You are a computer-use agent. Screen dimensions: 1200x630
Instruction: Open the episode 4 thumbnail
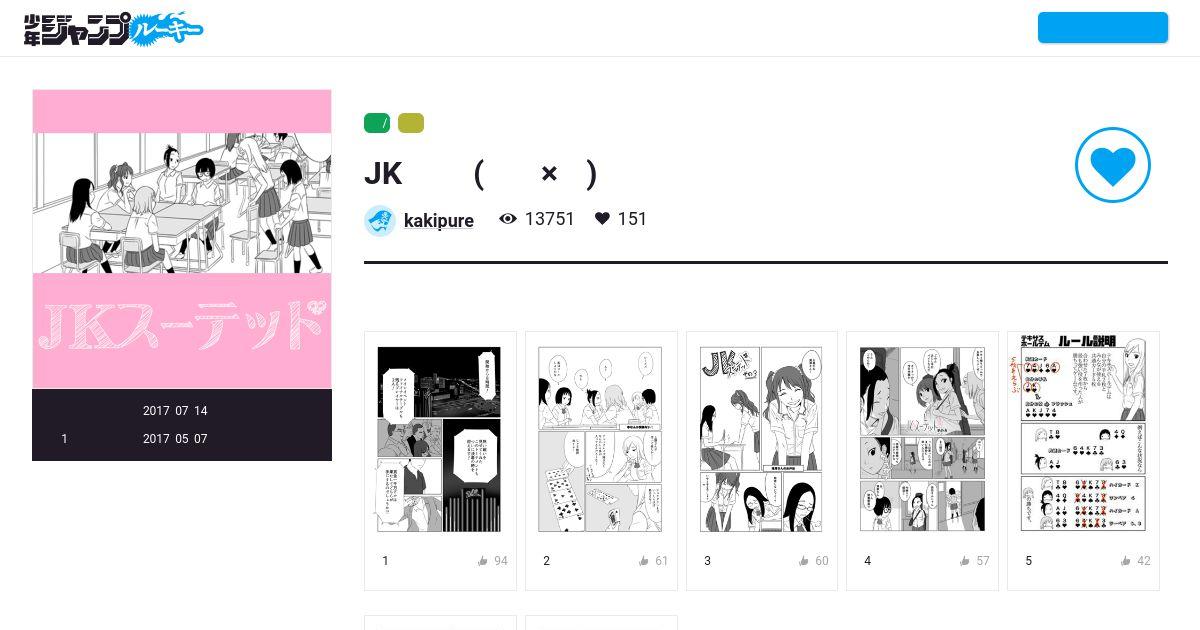(922, 439)
